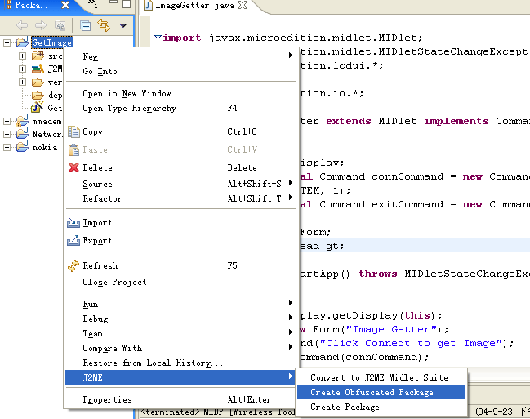Switch to the ImageGetter.java editor tab

click(x=195, y=5)
